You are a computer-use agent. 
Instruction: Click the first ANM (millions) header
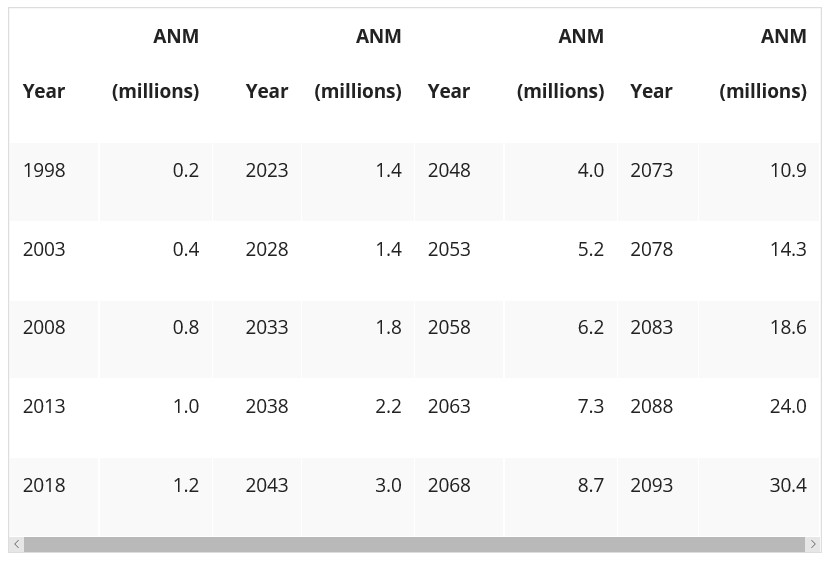pyautogui.click(x=156, y=64)
